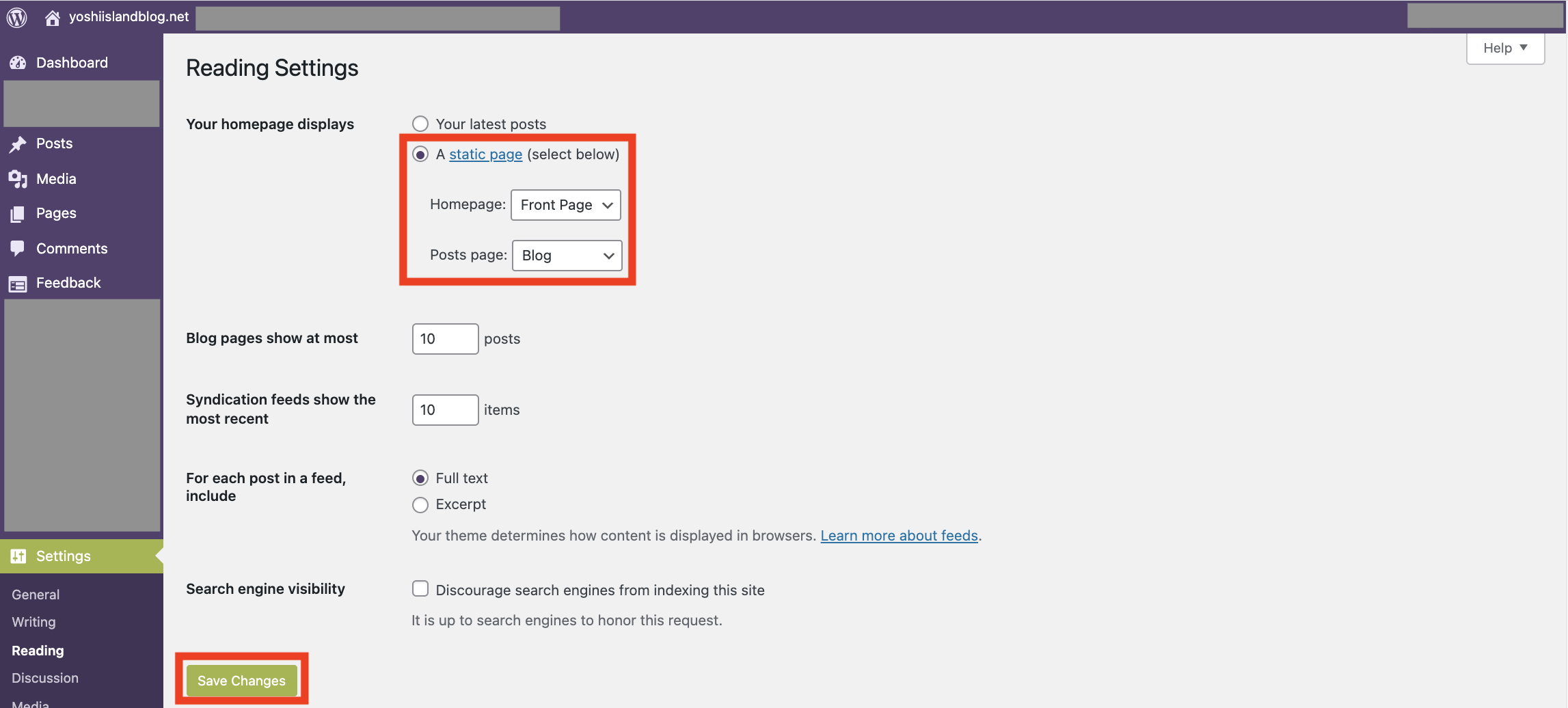The width and height of the screenshot is (1568, 708).
Task: Click the Posts pushpin icon
Action: (x=18, y=144)
